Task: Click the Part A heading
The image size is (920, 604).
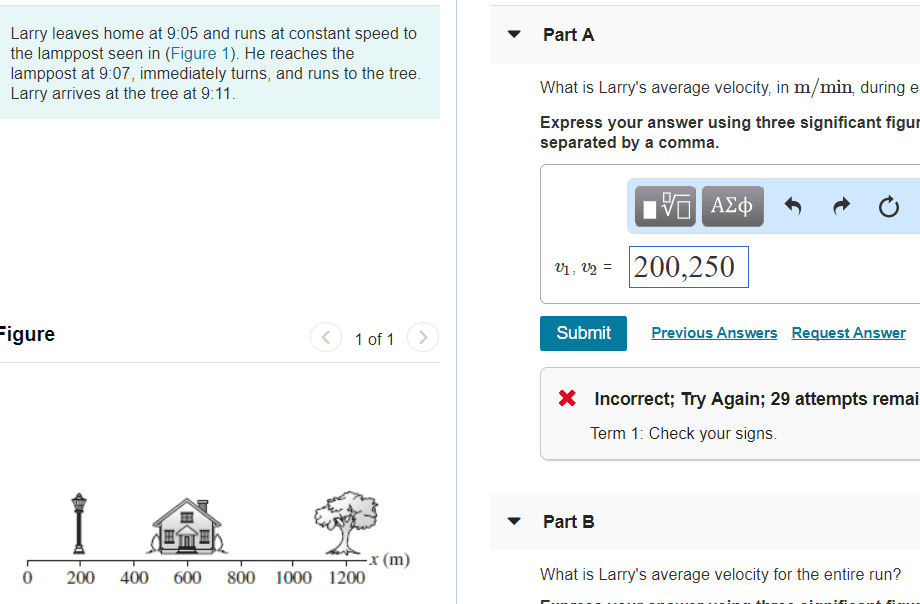Action: tap(568, 34)
